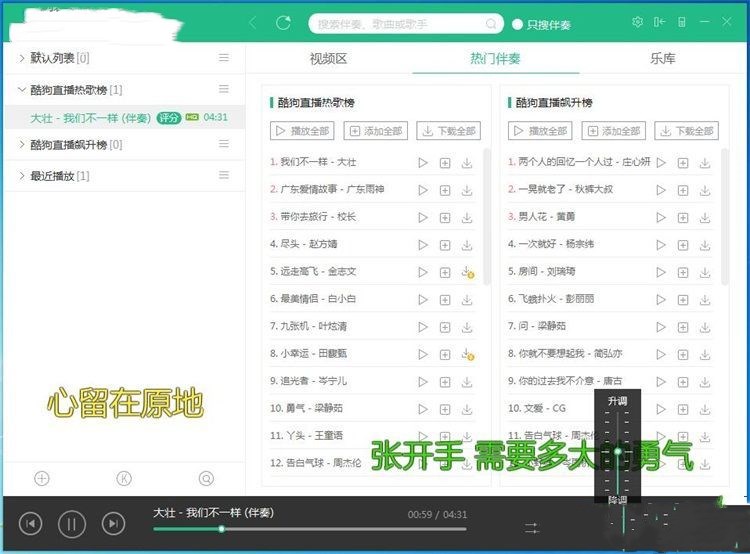Open settings gear in title bar
750x554 pixels.
(x=637, y=22)
